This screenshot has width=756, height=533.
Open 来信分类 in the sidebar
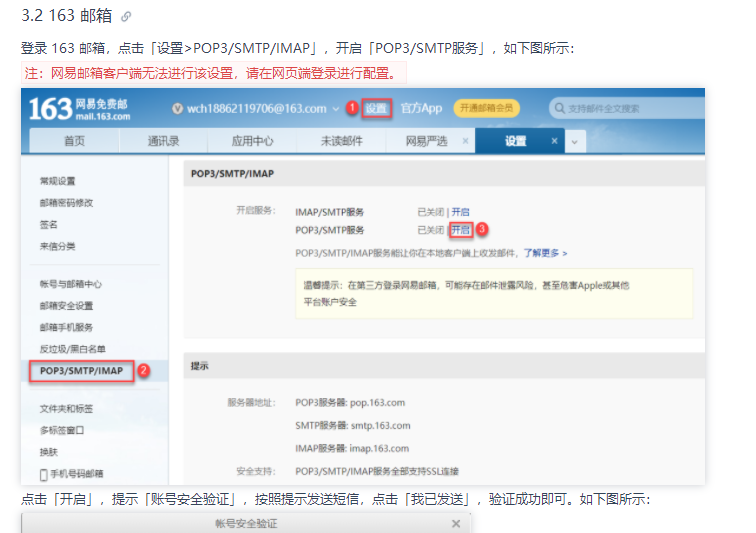[x=57, y=246]
